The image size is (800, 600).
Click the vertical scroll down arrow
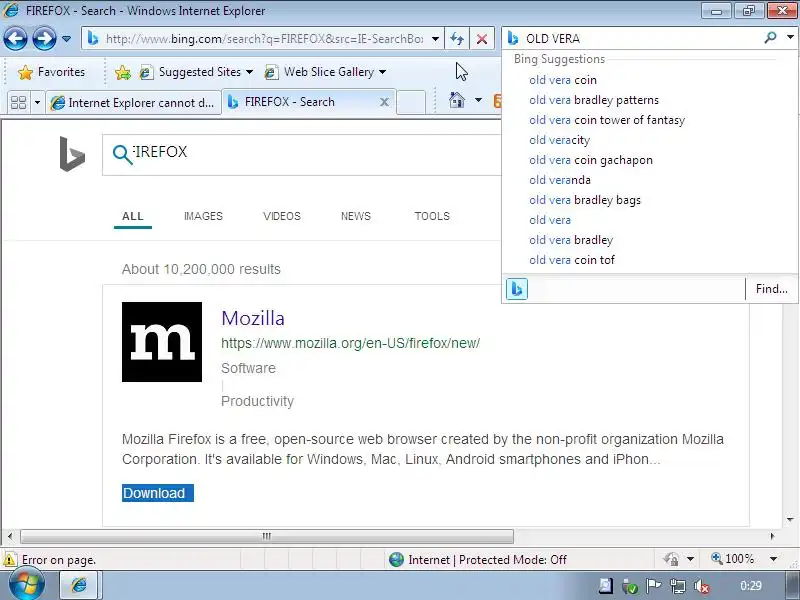click(x=790, y=520)
